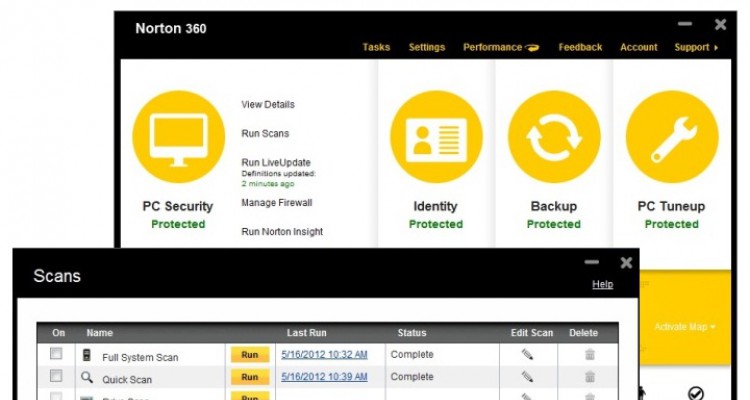Click the delete trash icon for Full System Scan
Image resolution: width=750 pixels, height=400 pixels.
click(x=590, y=354)
